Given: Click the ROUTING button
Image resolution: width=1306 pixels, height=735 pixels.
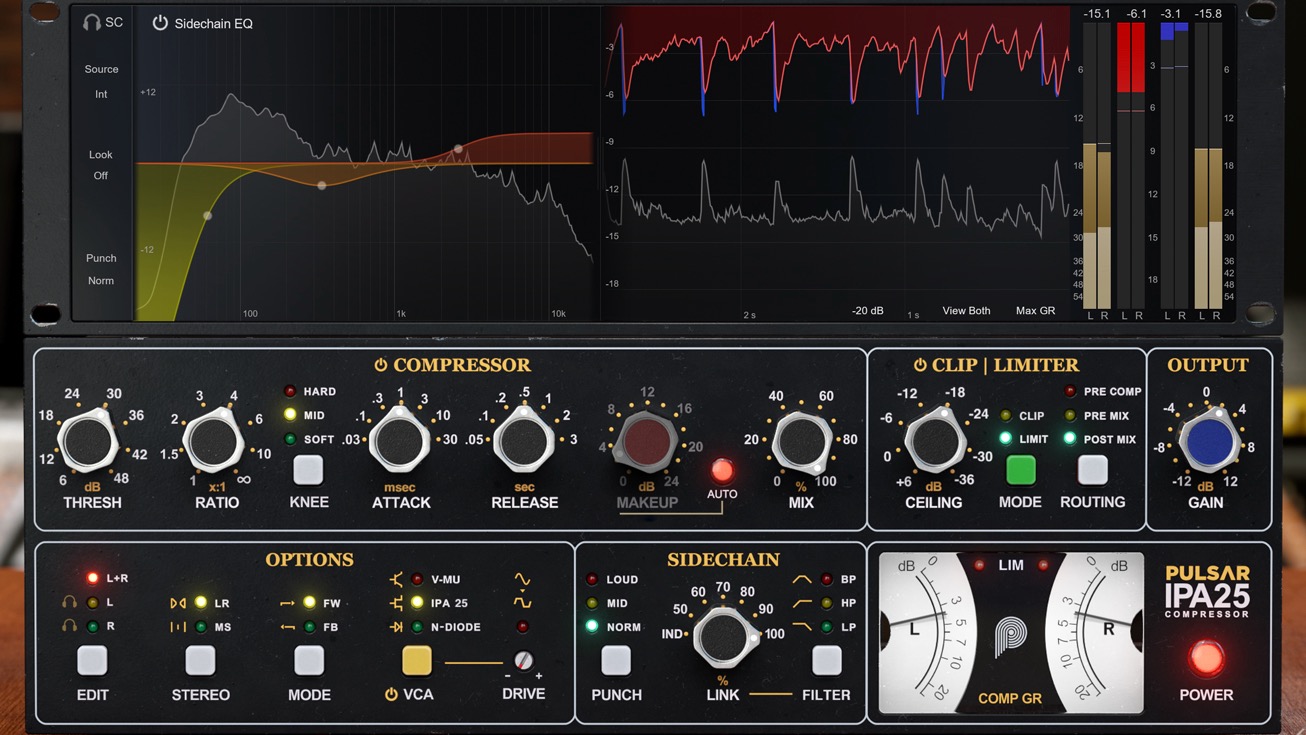Looking at the screenshot, I should 1092,469.
